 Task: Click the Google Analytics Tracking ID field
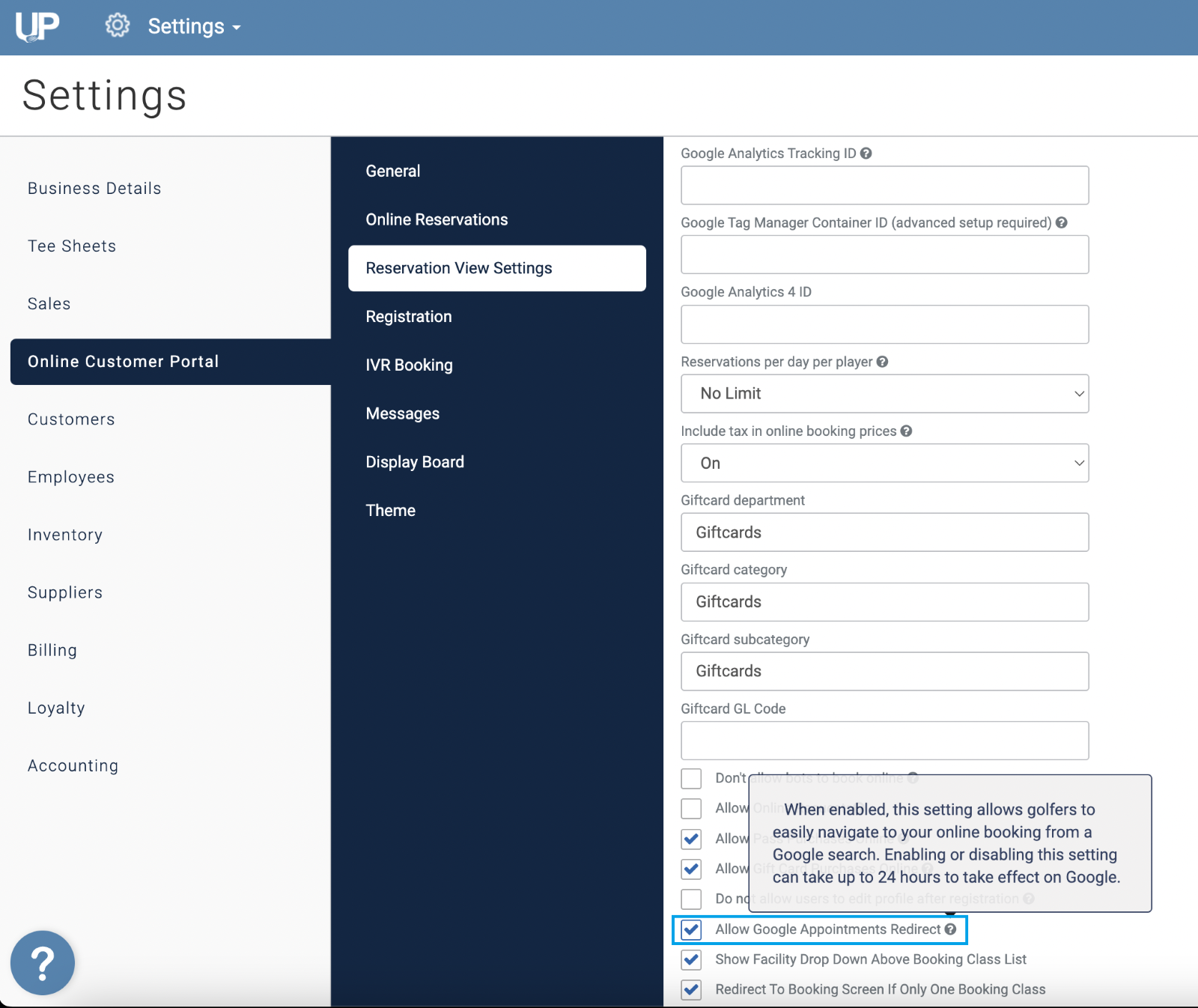point(885,186)
